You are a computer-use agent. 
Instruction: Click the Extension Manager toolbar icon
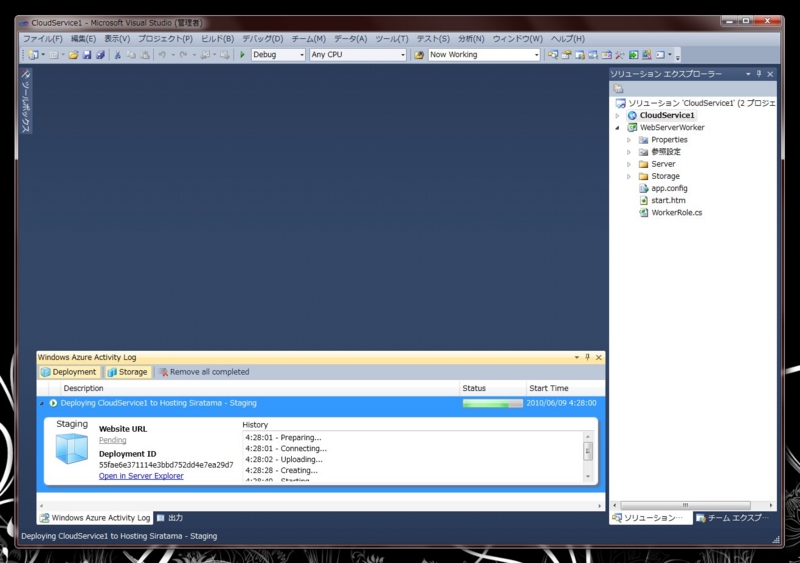coord(646,55)
